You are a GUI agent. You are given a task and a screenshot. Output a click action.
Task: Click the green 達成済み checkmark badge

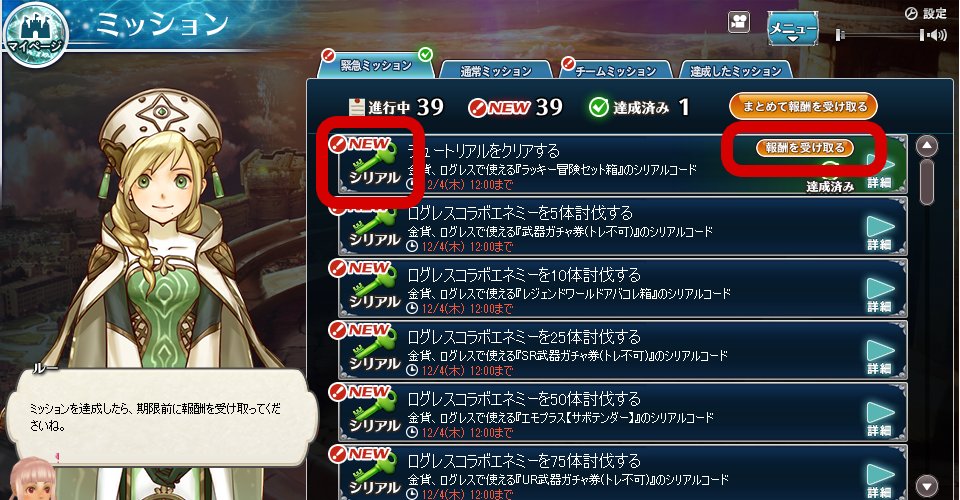598,108
